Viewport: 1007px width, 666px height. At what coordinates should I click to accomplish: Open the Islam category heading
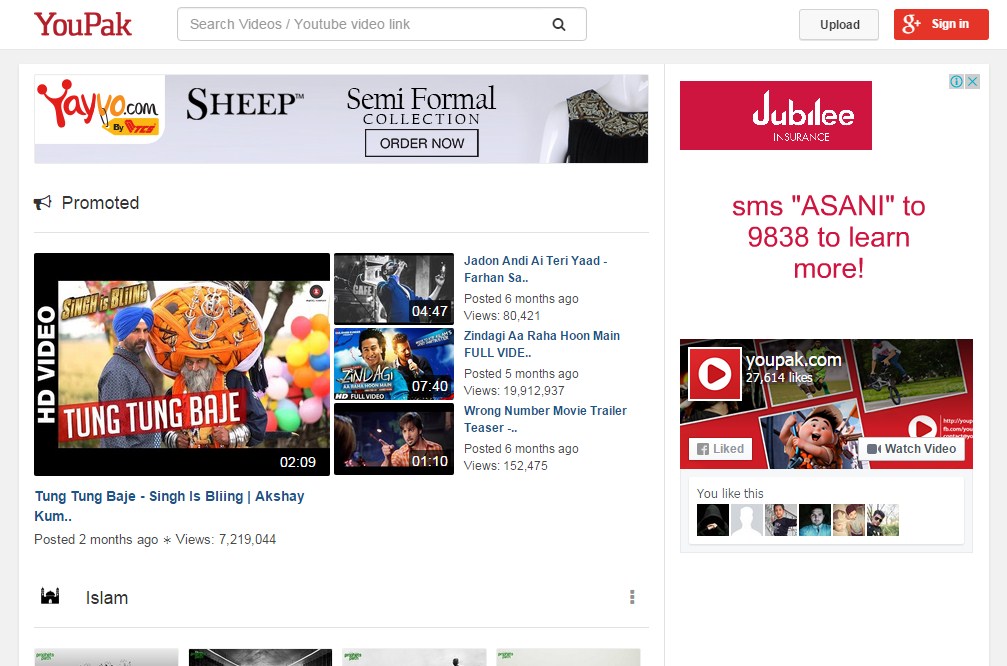107,598
